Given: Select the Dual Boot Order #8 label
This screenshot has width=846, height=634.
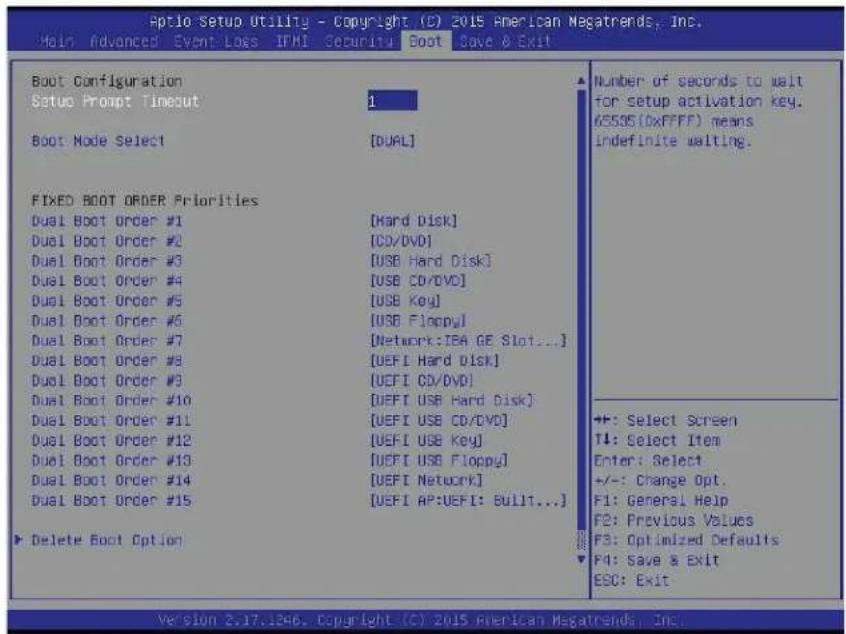Looking at the screenshot, I should tap(107, 361).
